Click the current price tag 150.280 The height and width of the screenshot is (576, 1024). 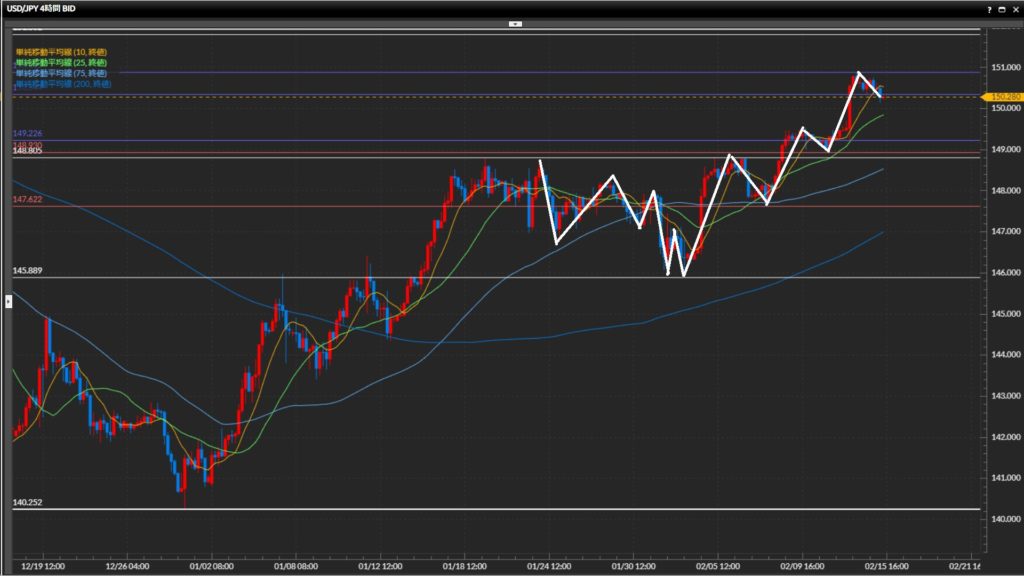(1004, 97)
